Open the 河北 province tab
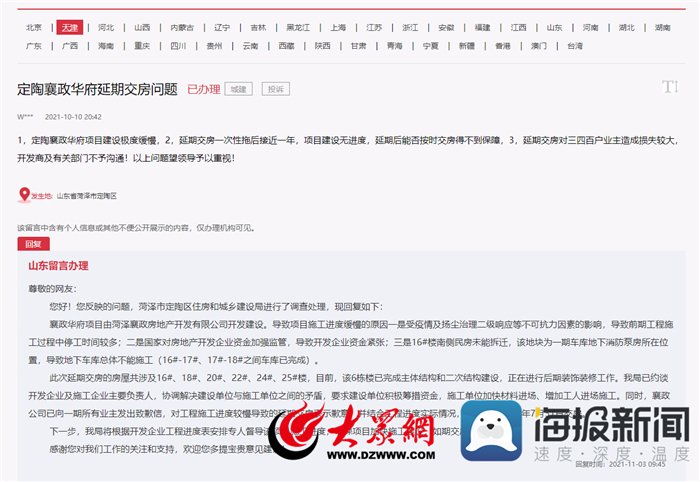Viewport: 700px width, 482px height. 106,28
